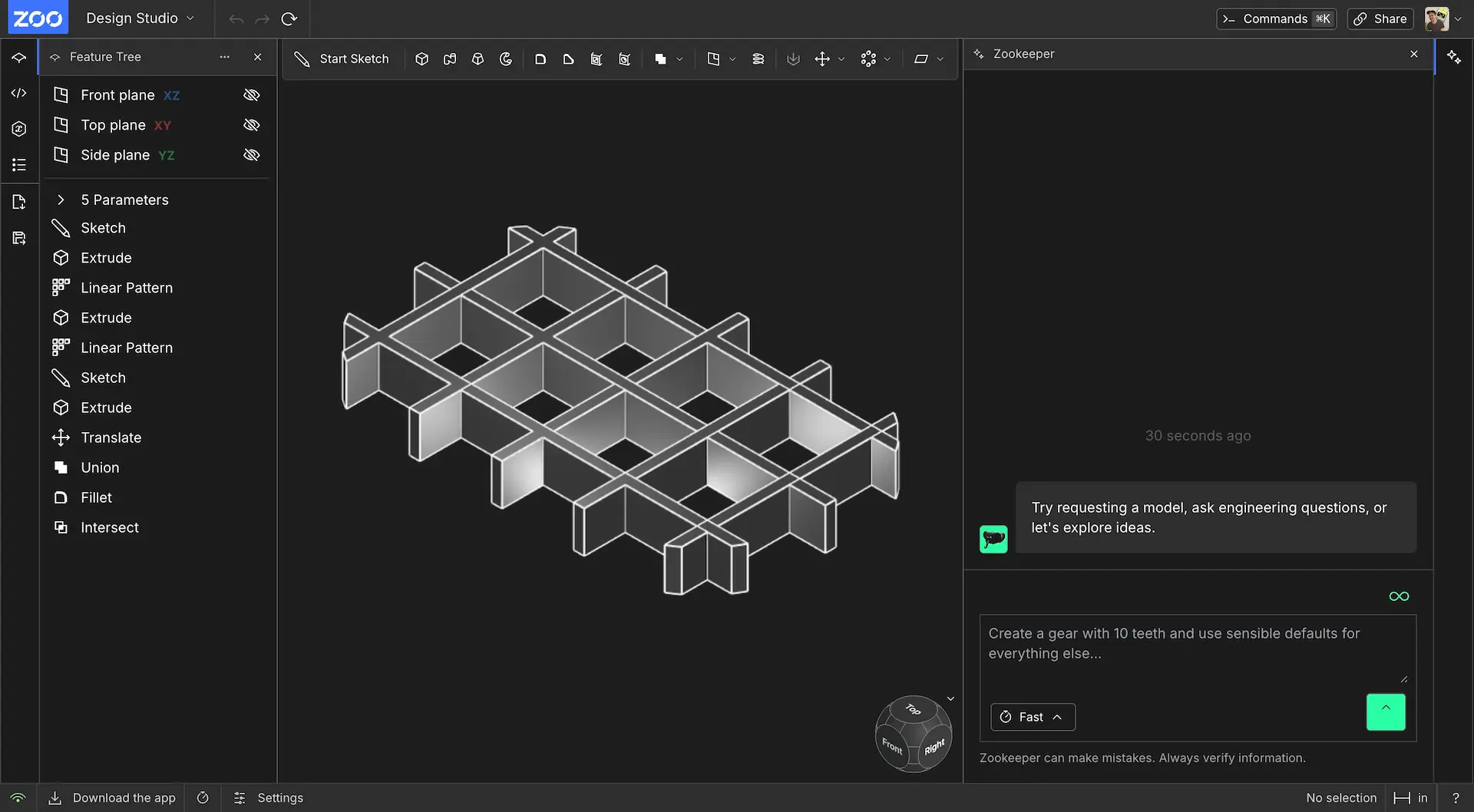Image resolution: width=1474 pixels, height=812 pixels.
Task: Select the Revolve tool
Action: [x=506, y=58]
